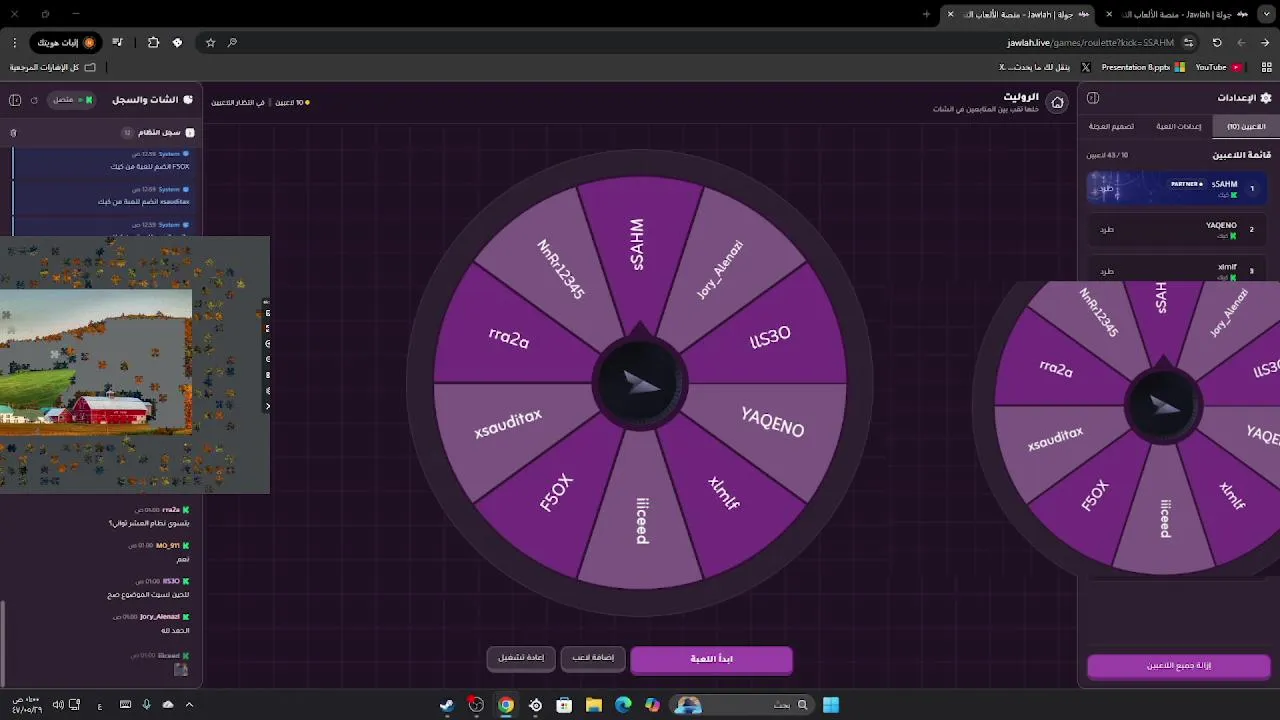Go back in the browser
Screen dimensions: 1280x720
coord(1265,43)
